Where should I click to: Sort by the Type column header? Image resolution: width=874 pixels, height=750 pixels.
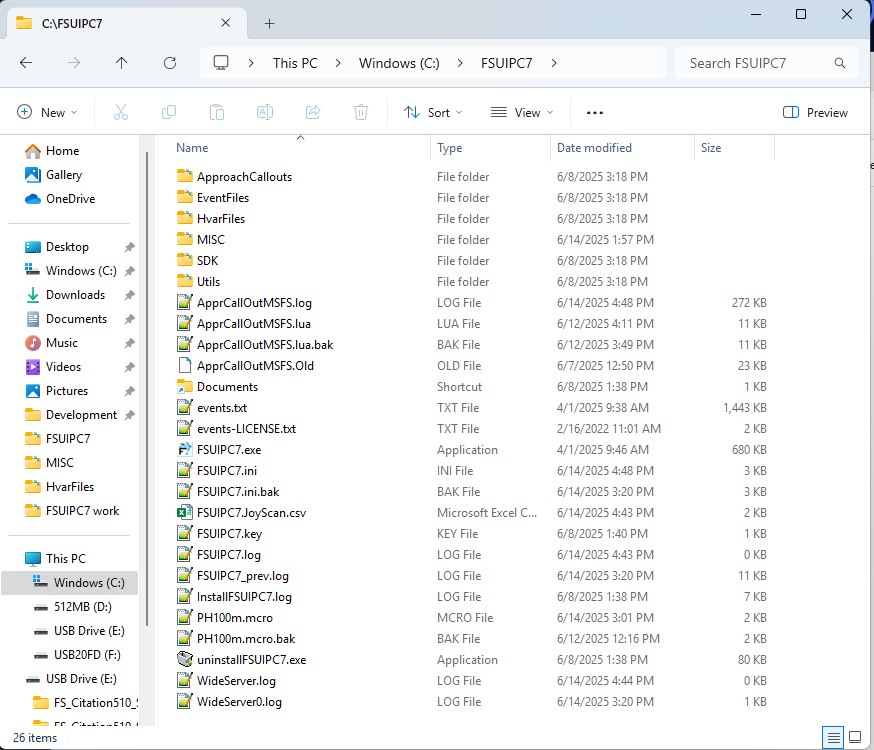491,148
